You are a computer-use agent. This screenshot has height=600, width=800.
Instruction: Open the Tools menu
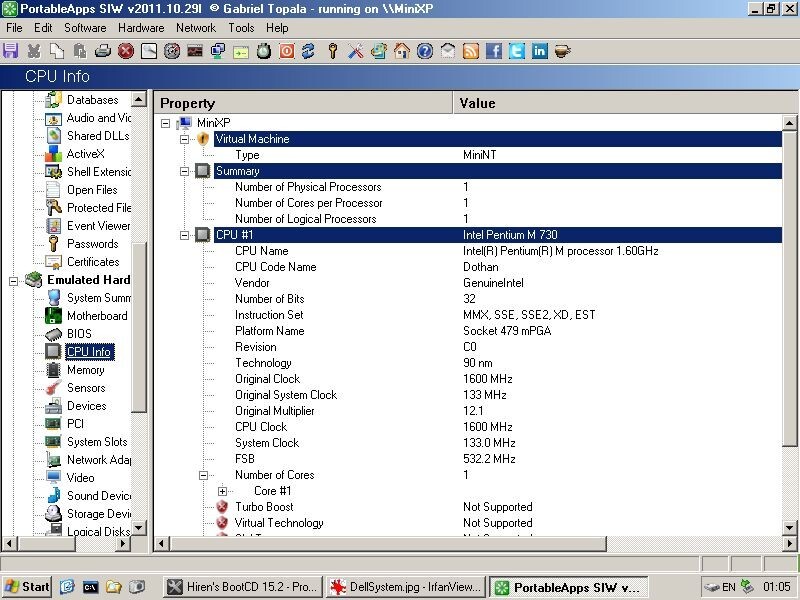click(241, 28)
